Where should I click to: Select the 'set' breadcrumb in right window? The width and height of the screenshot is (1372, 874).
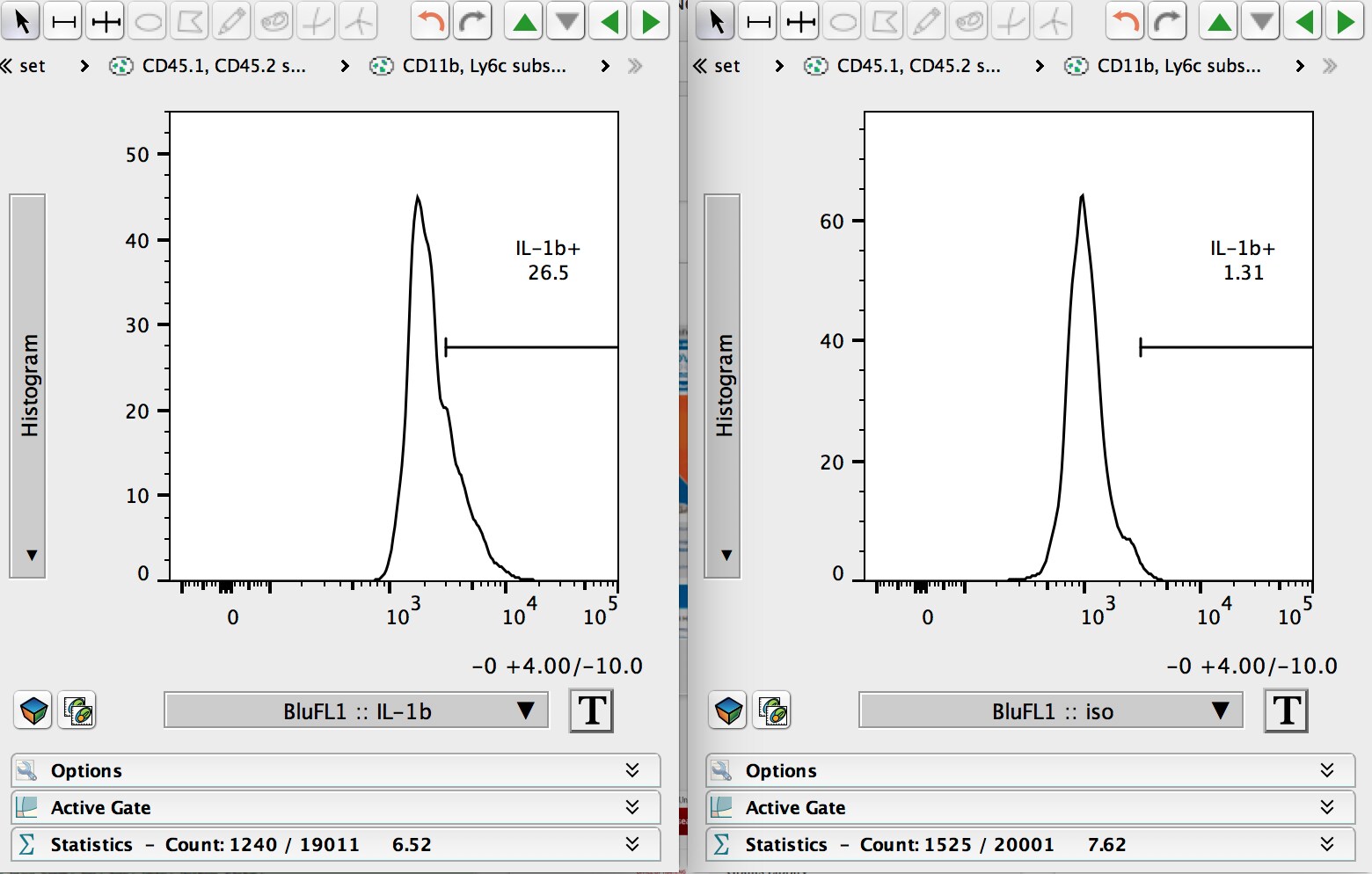[727, 66]
